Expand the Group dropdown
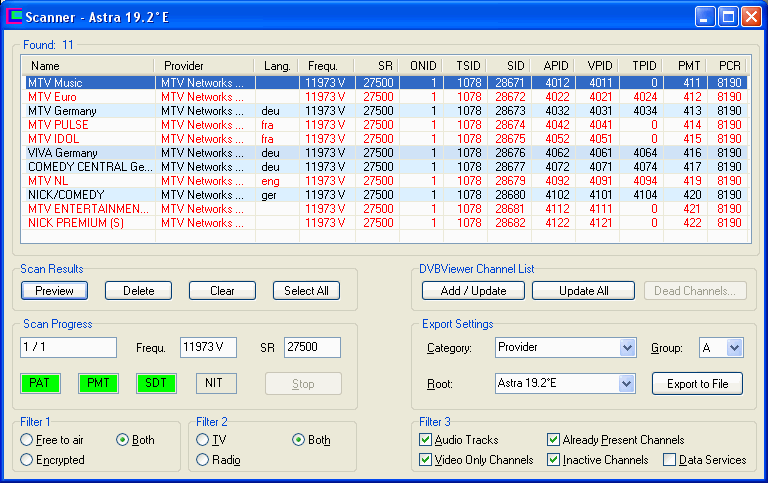Viewport: 768px width, 483px height. coord(735,348)
